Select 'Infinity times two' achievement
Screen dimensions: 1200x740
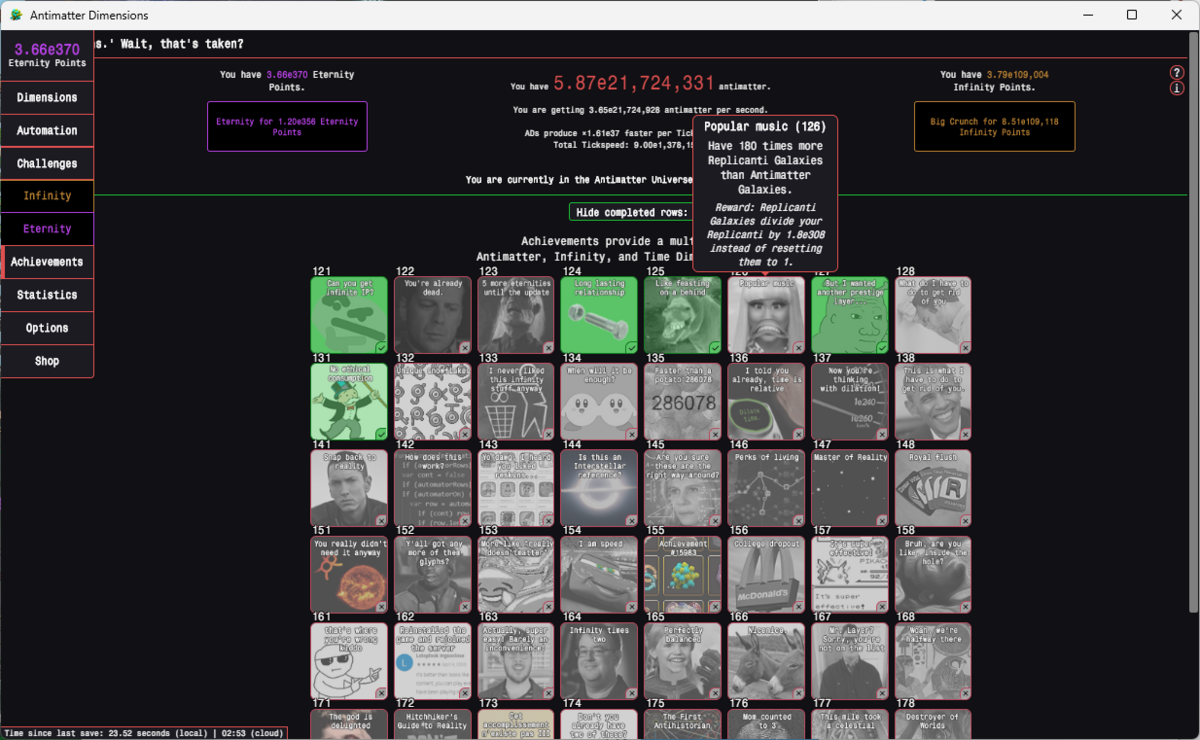click(x=599, y=661)
